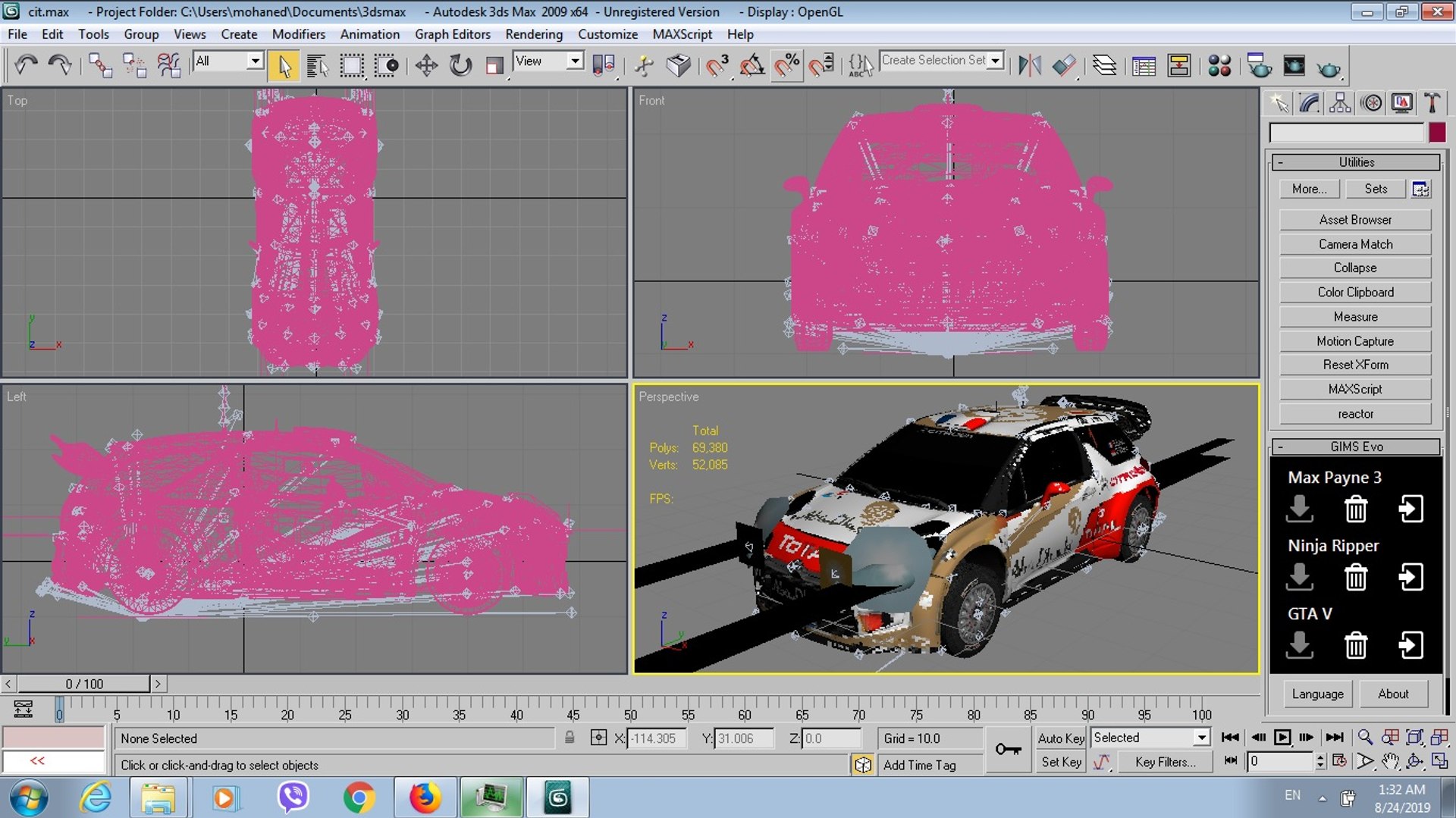Activate the Unlink Selection tool
The image size is (1456, 818).
[x=134, y=65]
